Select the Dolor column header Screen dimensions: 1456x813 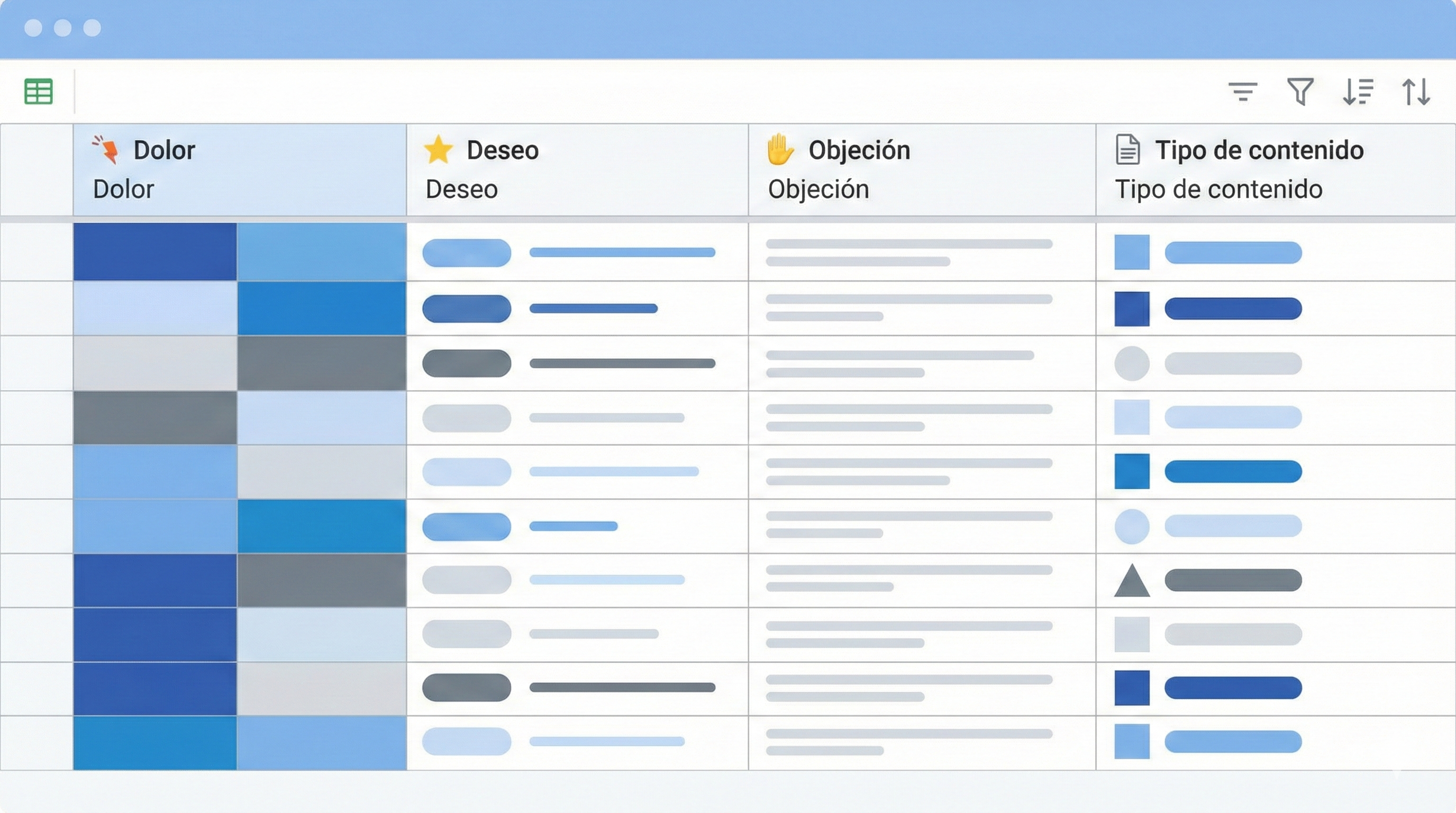tap(164, 150)
